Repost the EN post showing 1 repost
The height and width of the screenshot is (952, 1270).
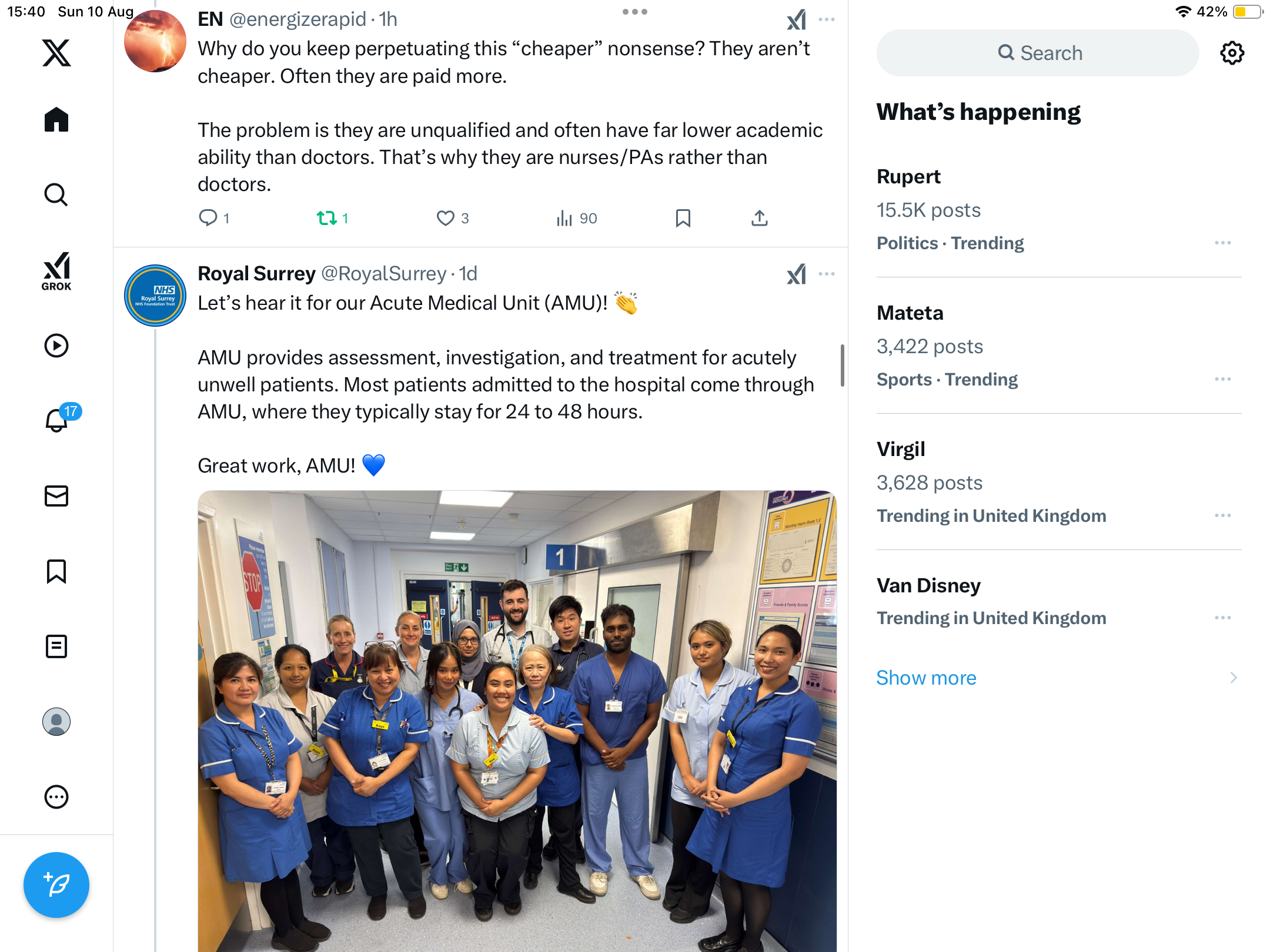pos(333,218)
